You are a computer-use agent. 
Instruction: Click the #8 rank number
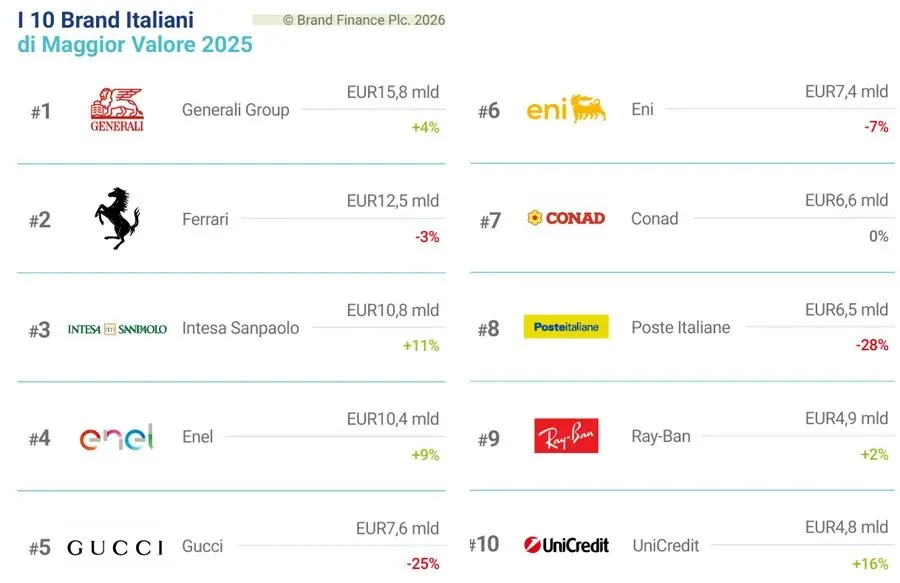click(x=488, y=329)
